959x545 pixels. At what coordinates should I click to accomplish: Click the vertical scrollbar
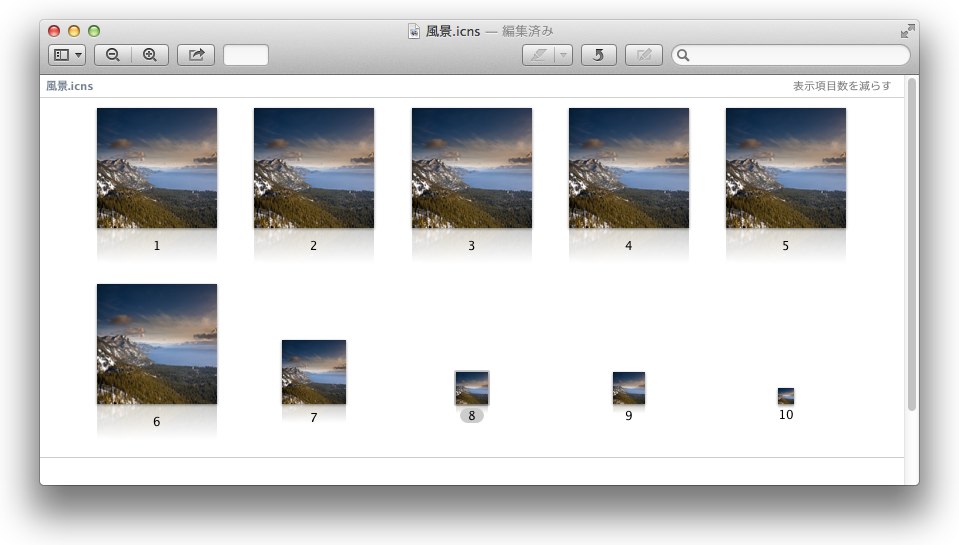point(912,245)
